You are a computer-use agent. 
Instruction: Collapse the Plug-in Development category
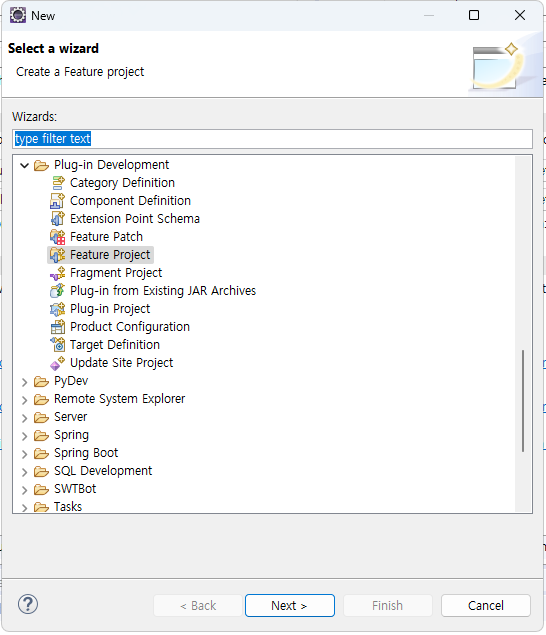click(25, 165)
